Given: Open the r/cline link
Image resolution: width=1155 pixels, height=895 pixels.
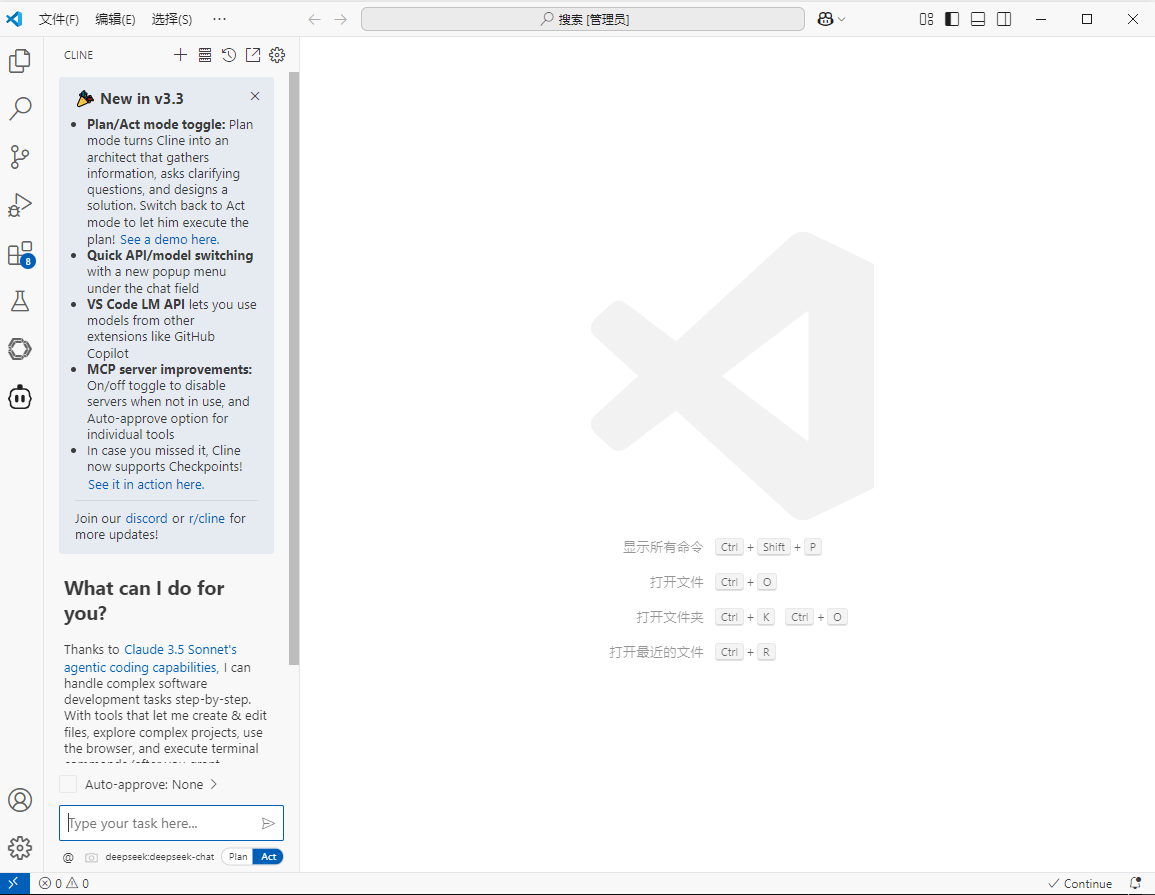Looking at the screenshot, I should 207,519.
